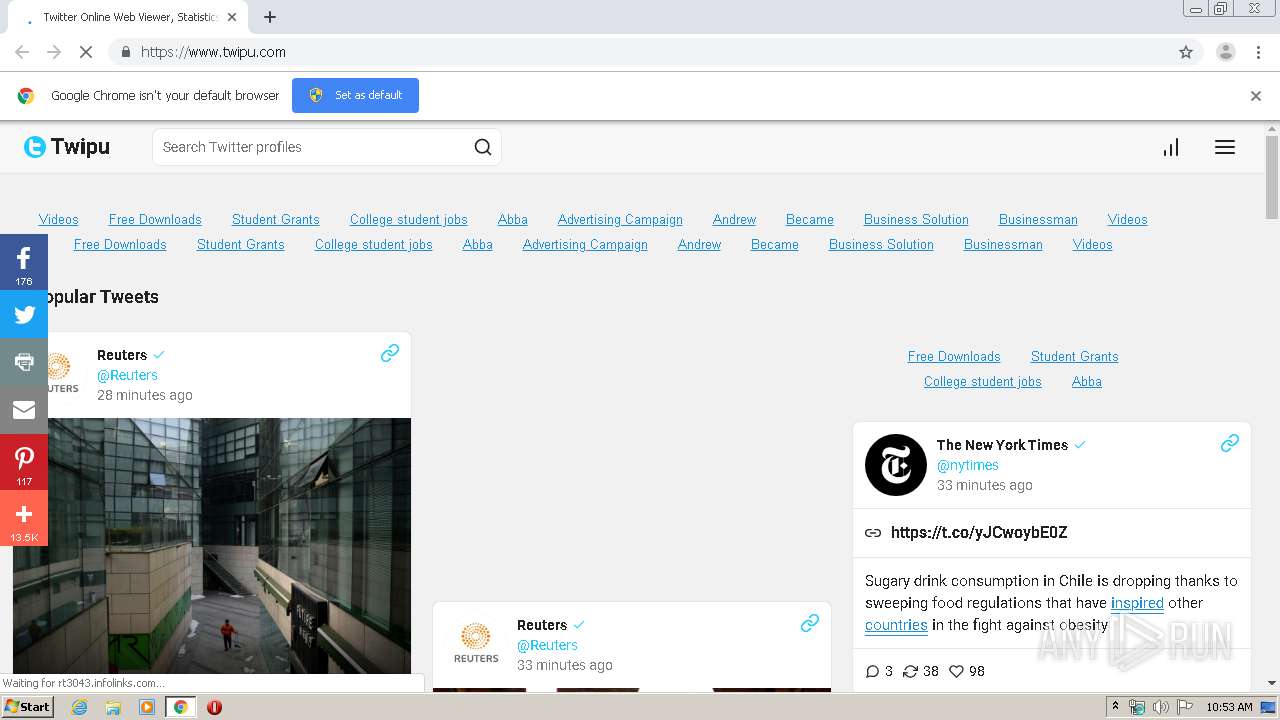The height and width of the screenshot is (720, 1280).
Task: Click Windows Start button
Action: click(27, 707)
